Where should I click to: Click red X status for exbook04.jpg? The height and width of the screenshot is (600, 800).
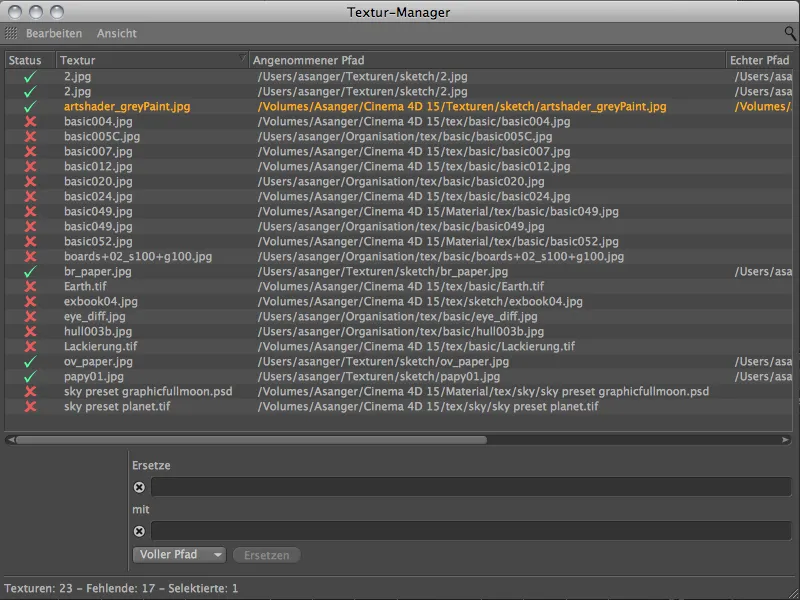coord(31,302)
